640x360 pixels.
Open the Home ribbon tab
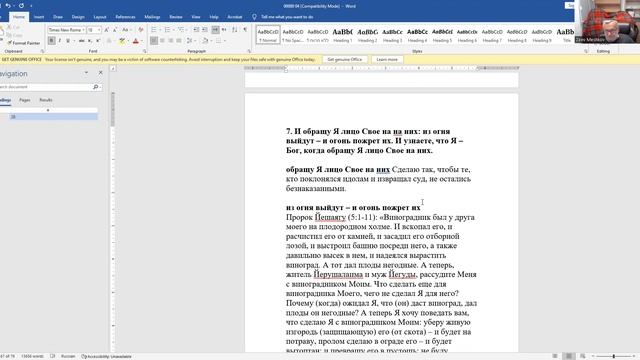click(19, 17)
